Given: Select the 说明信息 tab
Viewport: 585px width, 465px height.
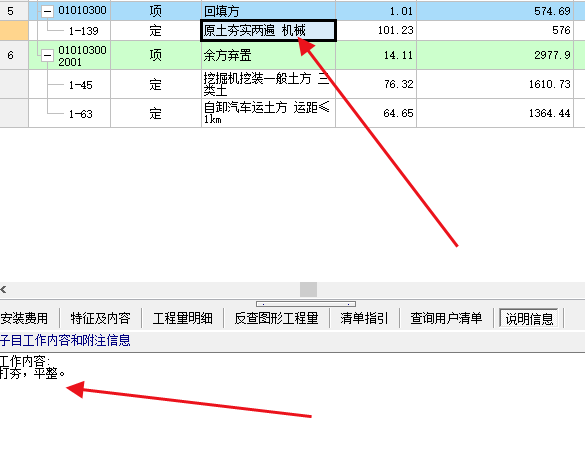Looking at the screenshot, I should tap(529, 318).
